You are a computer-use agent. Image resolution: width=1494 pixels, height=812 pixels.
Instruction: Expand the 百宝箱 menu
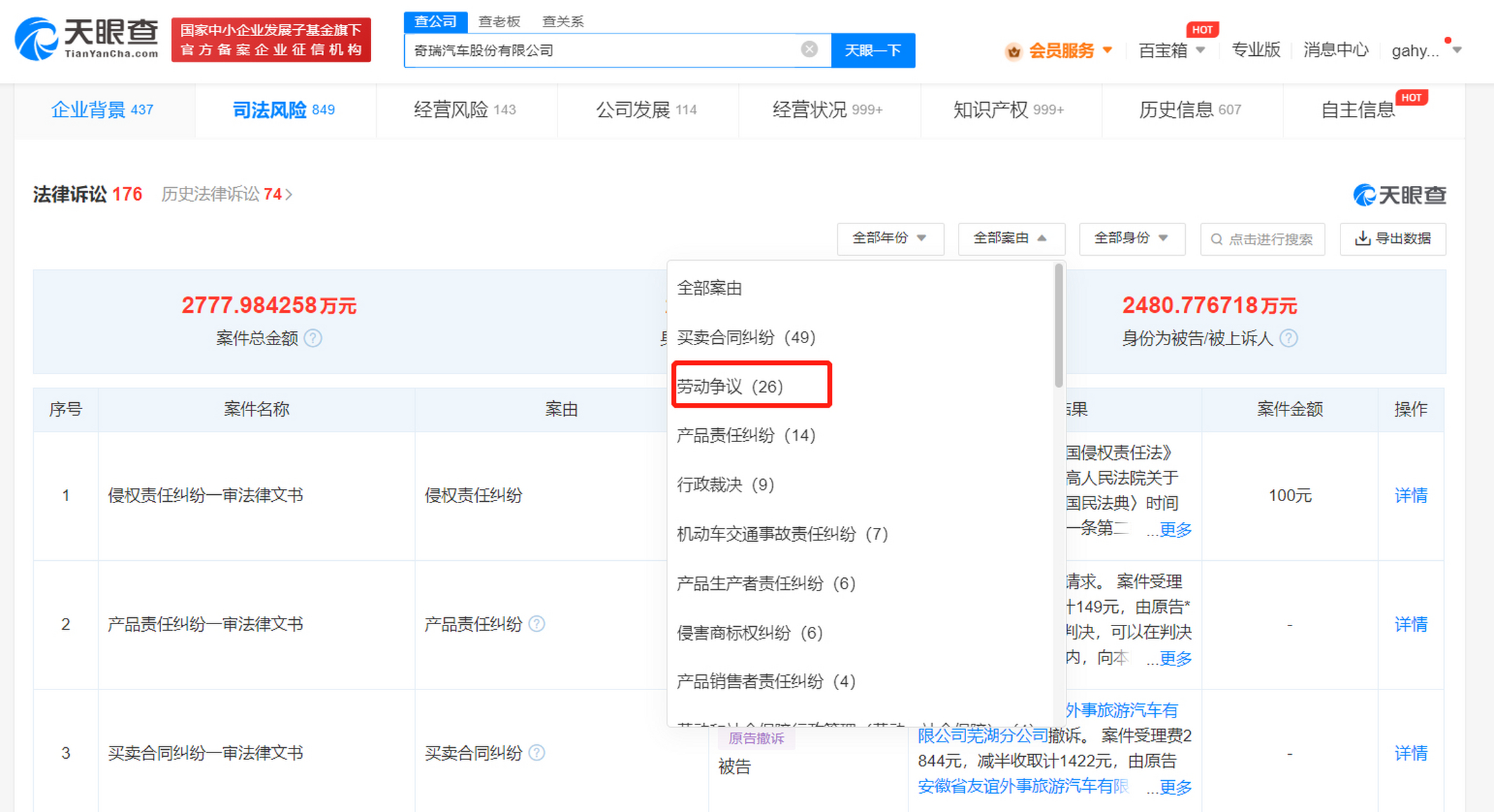click(x=1200, y=49)
